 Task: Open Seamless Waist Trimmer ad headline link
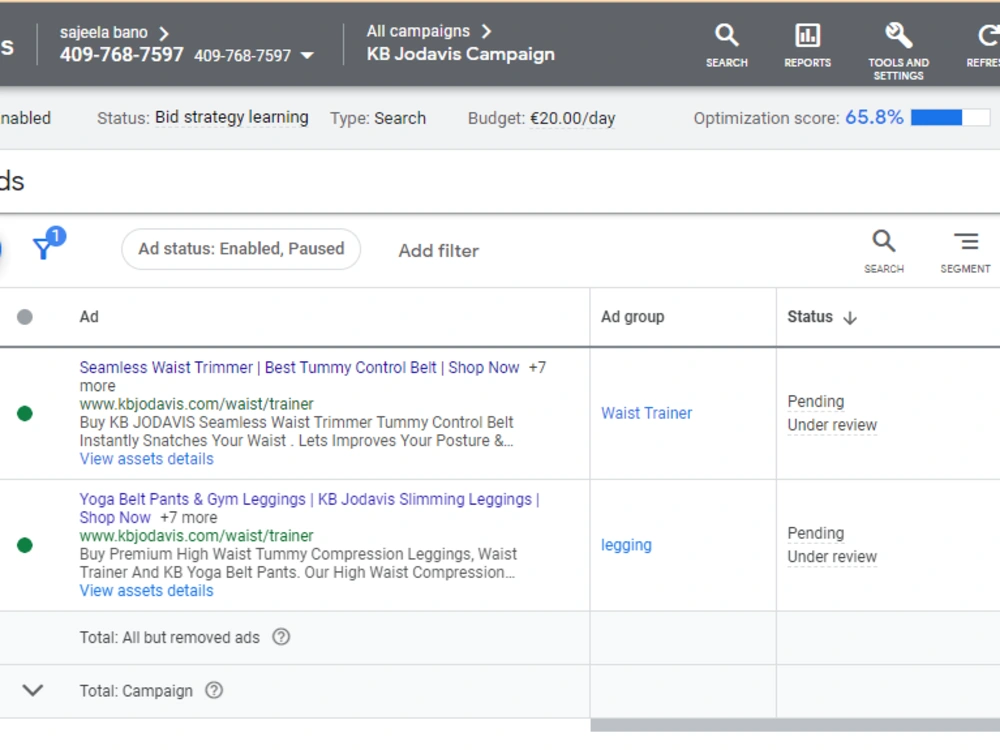299,367
